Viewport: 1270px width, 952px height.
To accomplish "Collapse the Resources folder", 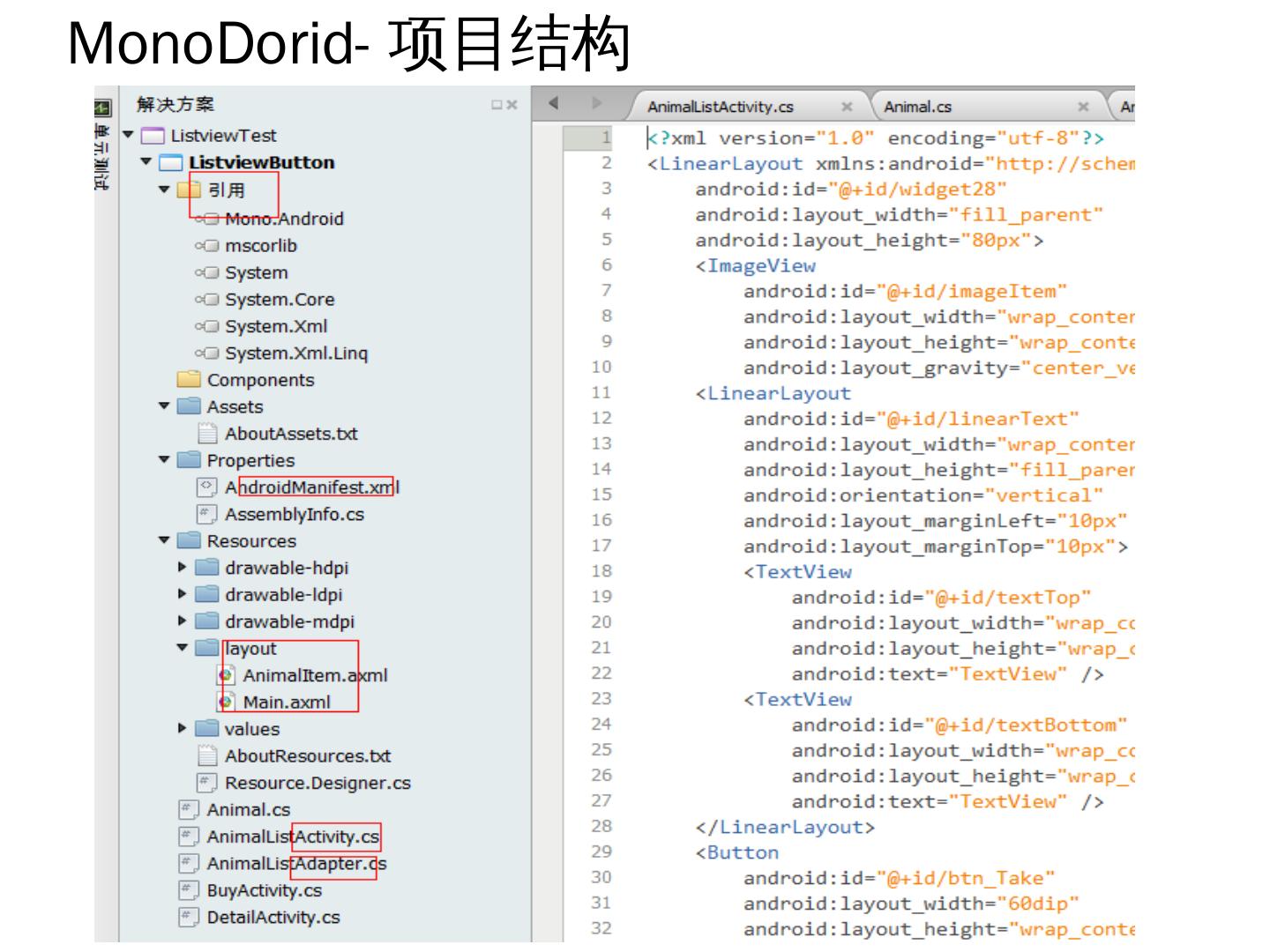I will 164,540.
